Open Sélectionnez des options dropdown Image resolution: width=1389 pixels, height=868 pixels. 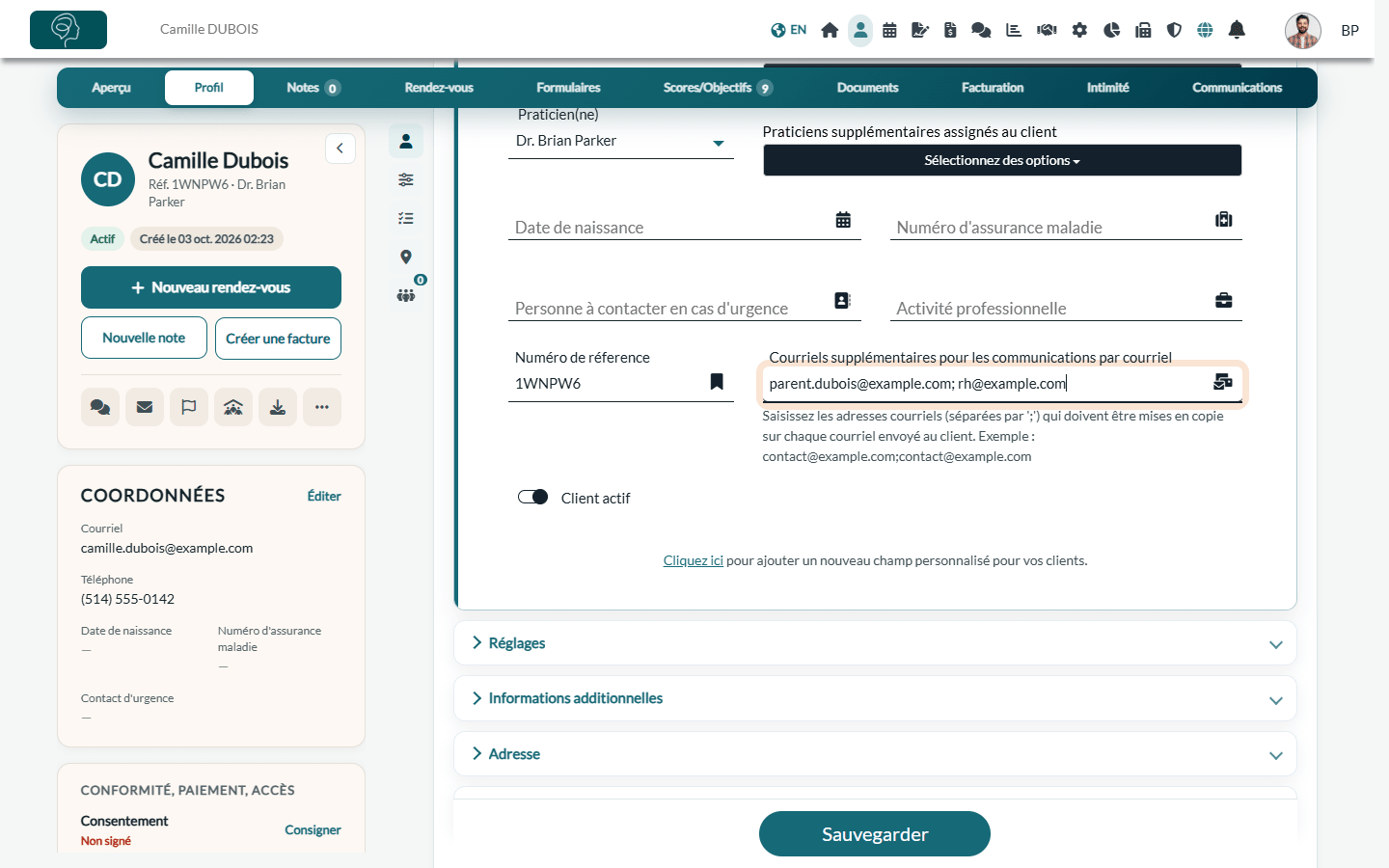coord(1002,160)
